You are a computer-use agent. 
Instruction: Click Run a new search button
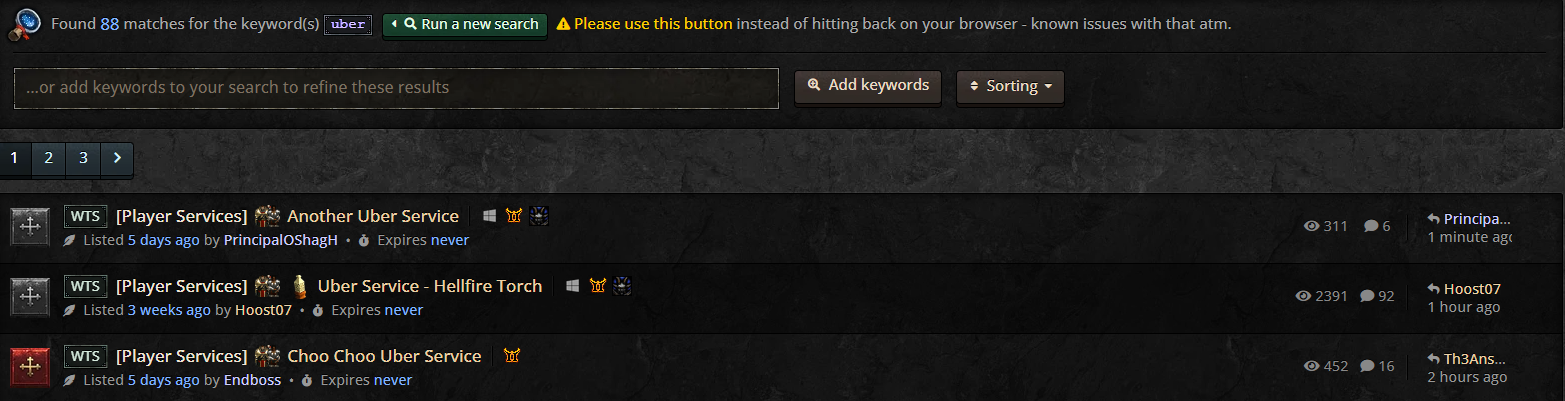(465, 24)
